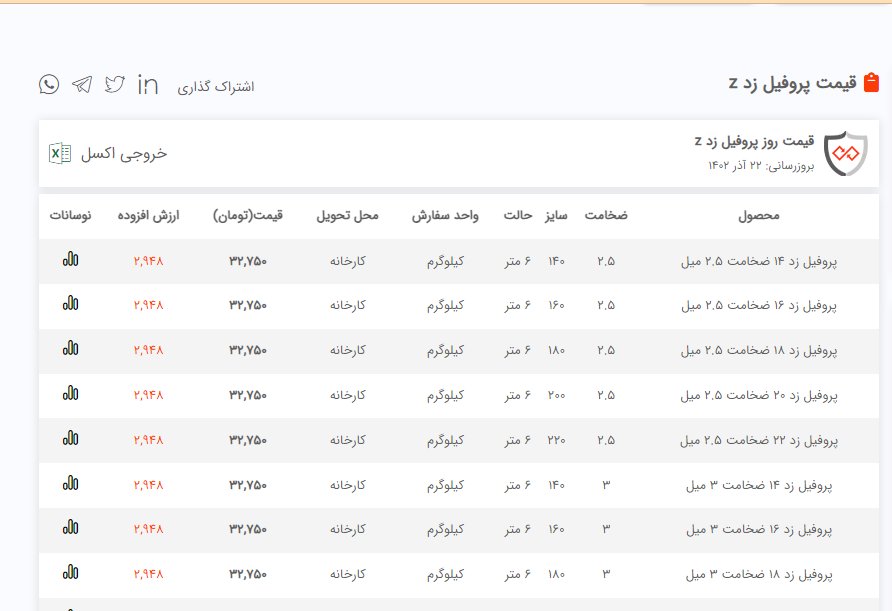Open product پروفیل زد 20 ضخامت 2.5 میل
892x611 pixels.
tap(758, 395)
